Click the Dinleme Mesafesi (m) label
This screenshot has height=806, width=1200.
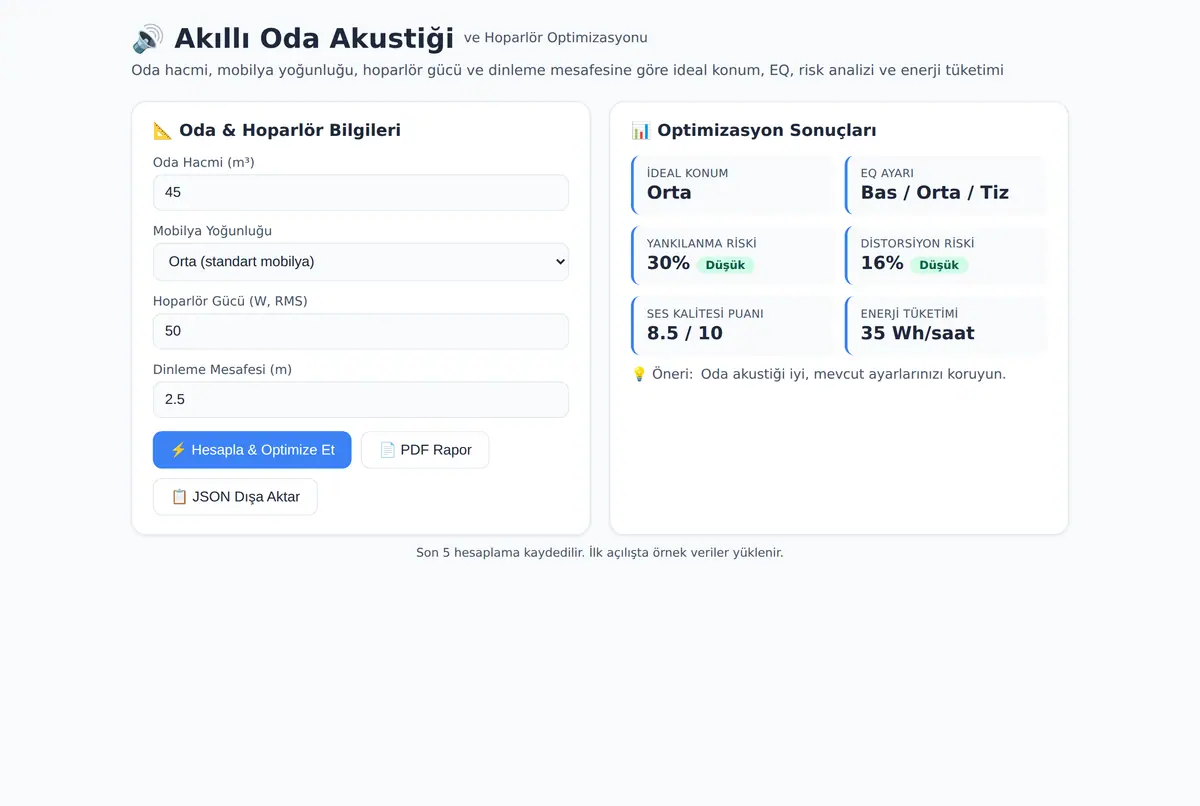point(222,369)
